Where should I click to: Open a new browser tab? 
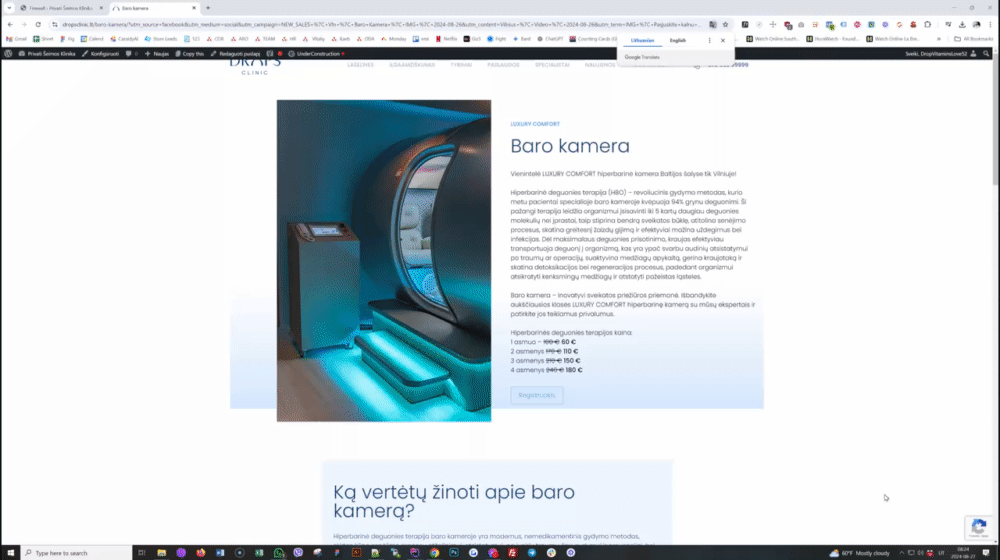pos(208,8)
